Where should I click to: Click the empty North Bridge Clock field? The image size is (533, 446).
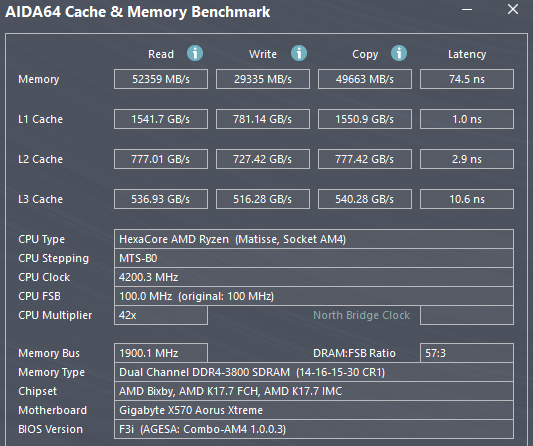(x=467, y=315)
